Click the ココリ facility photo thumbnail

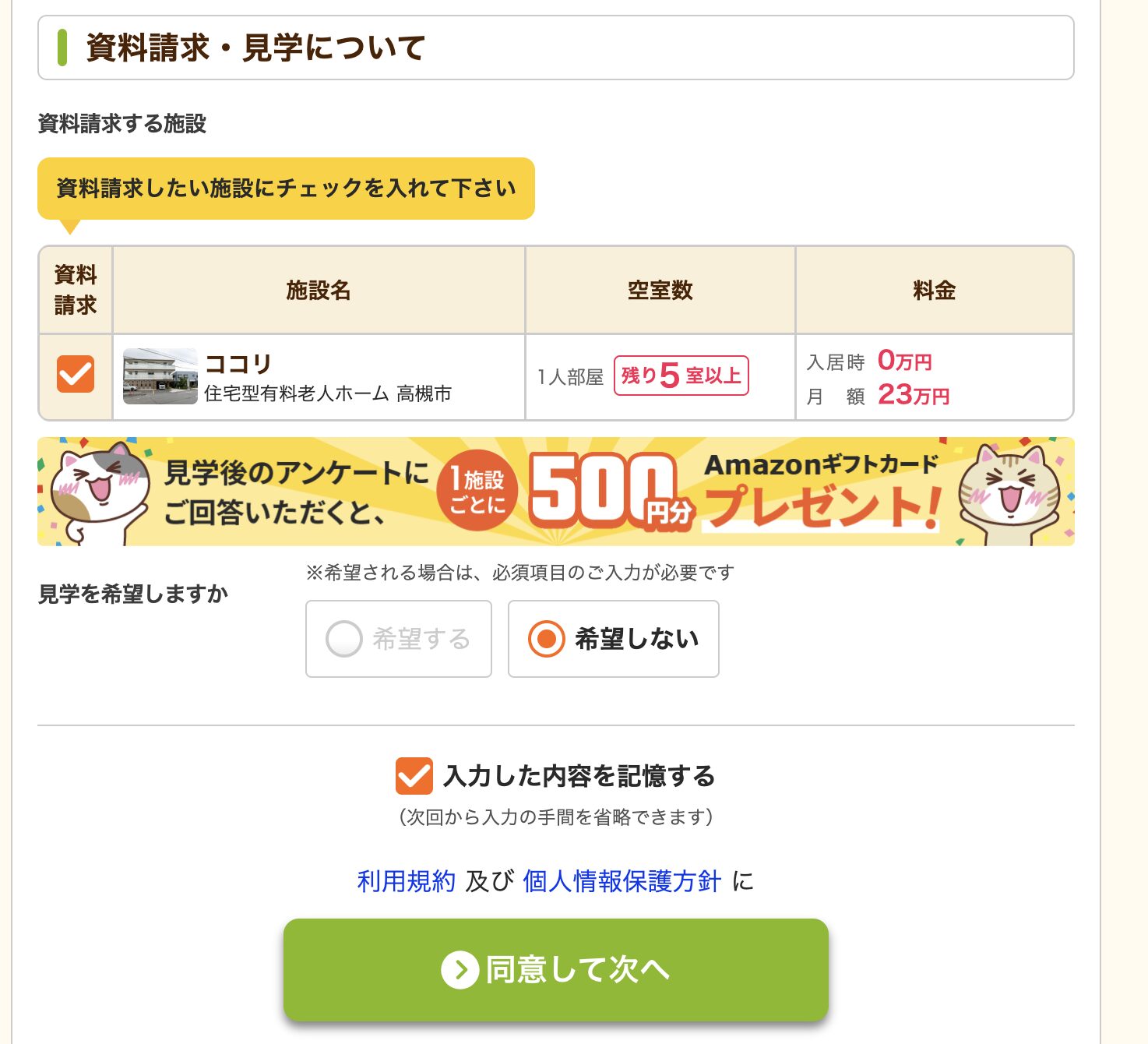tap(159, 377)
